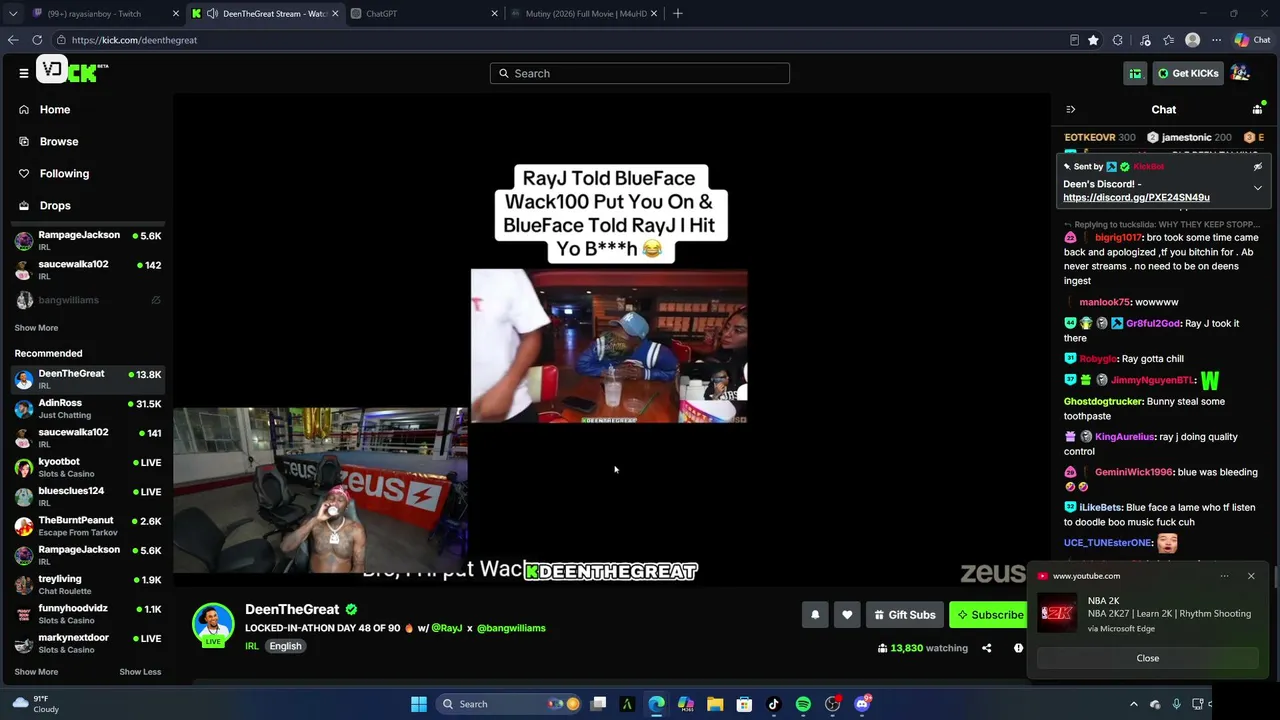The height and width of the screenshot is (720, 1280).
Task: Open funnyhoodvidz recommended channel
Action: (87, 614)
